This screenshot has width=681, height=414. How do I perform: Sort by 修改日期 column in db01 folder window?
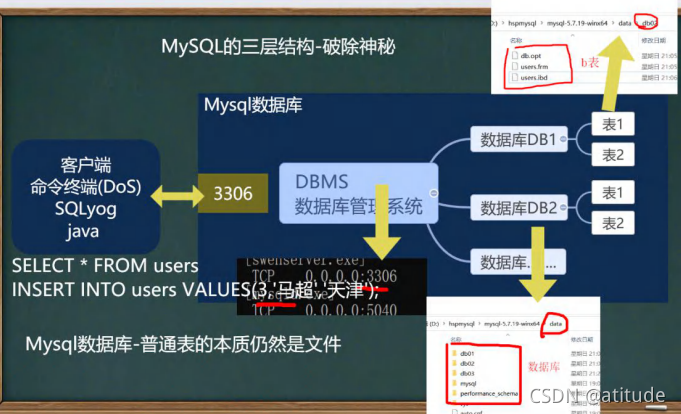pyautogui.click(x=582, y=339)
